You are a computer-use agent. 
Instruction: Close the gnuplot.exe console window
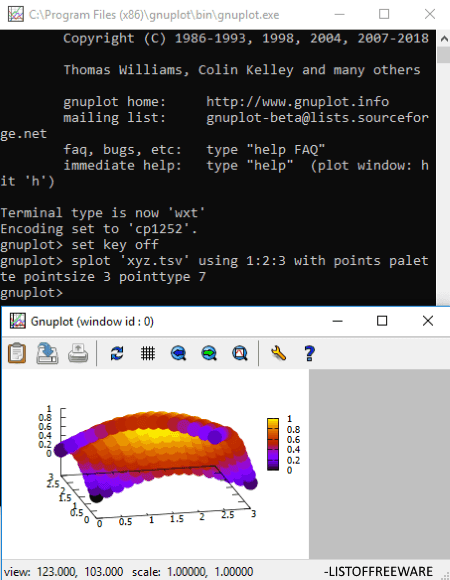pyautogui.click(x=430, y=14)
